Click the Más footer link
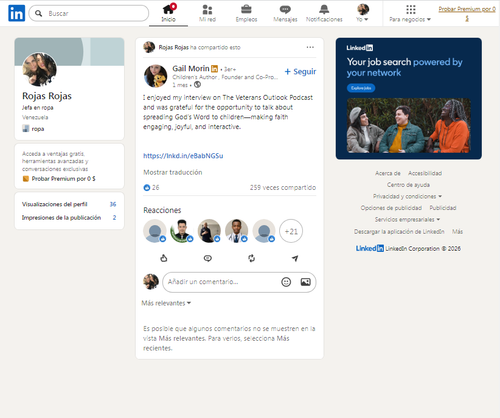 457,231
